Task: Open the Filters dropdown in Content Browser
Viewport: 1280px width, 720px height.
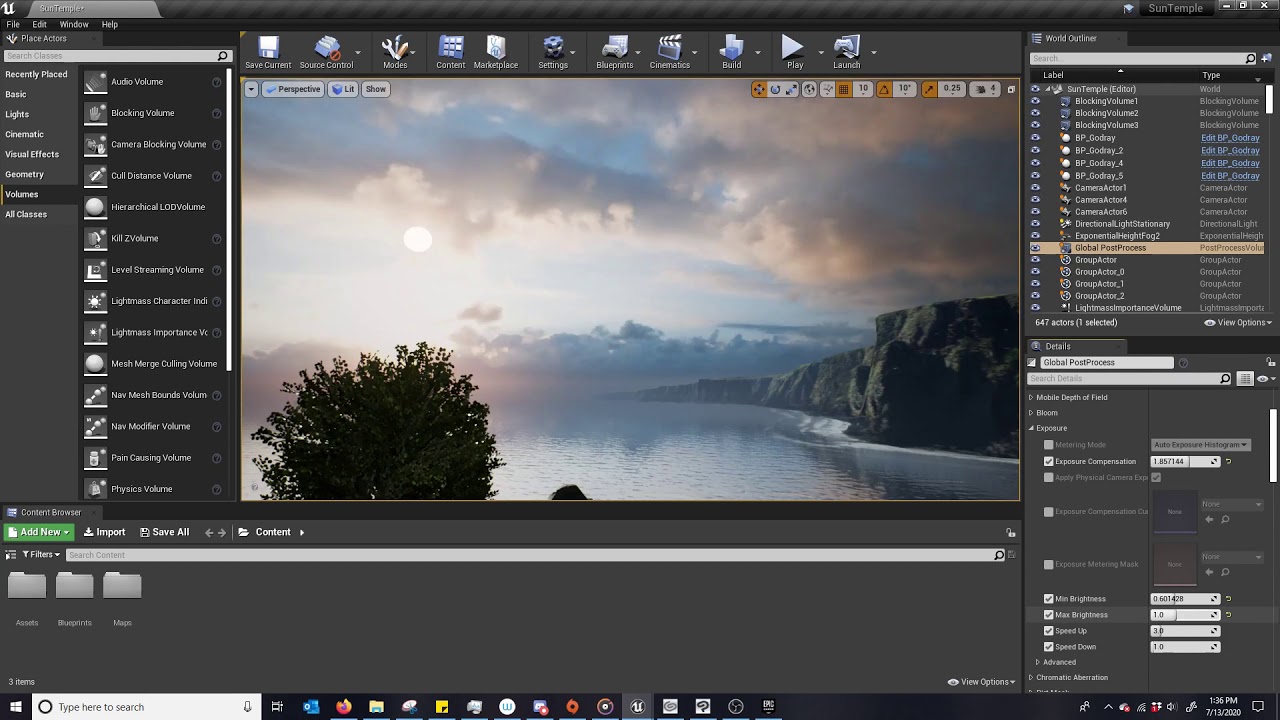Action: tap(40, 555)
